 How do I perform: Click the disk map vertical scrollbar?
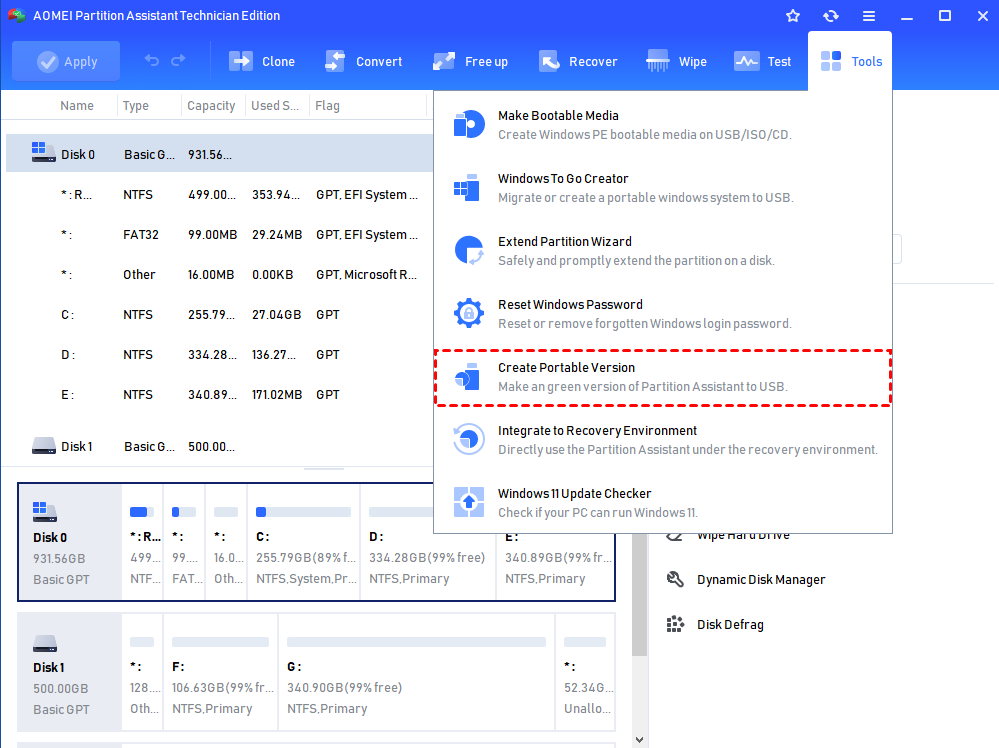640,595
